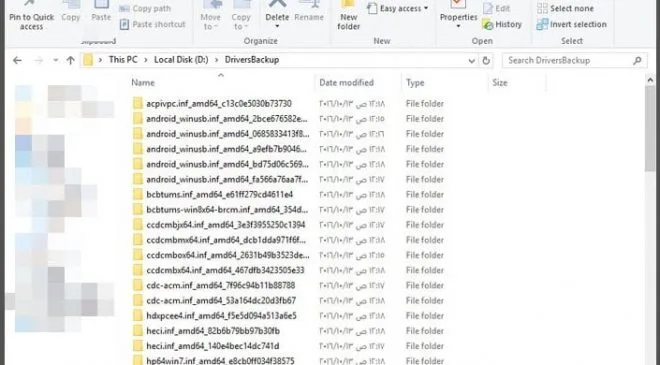This screenshot has height=365, width=660.
Task: Select android_winusb.inf_amd64_0685833413f8 folder
Action: point(228,134)
